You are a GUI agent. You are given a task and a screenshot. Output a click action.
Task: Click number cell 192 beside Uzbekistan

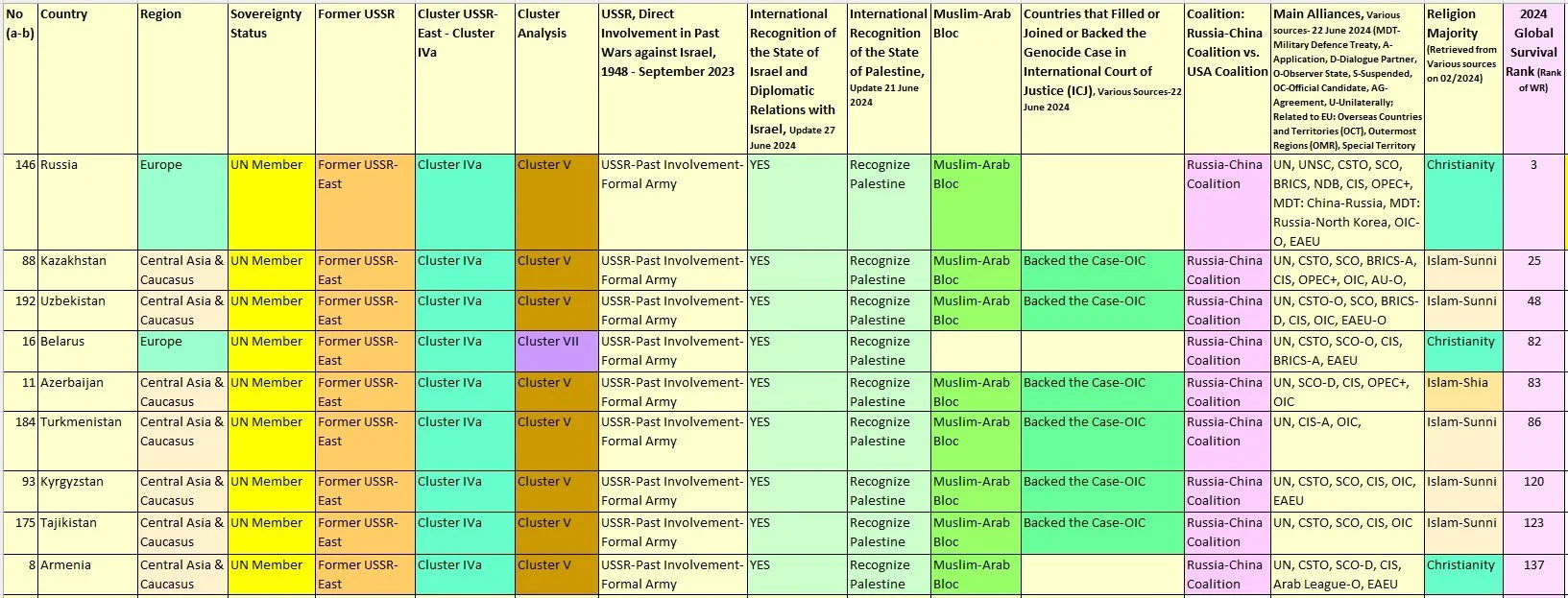point(20,310)
